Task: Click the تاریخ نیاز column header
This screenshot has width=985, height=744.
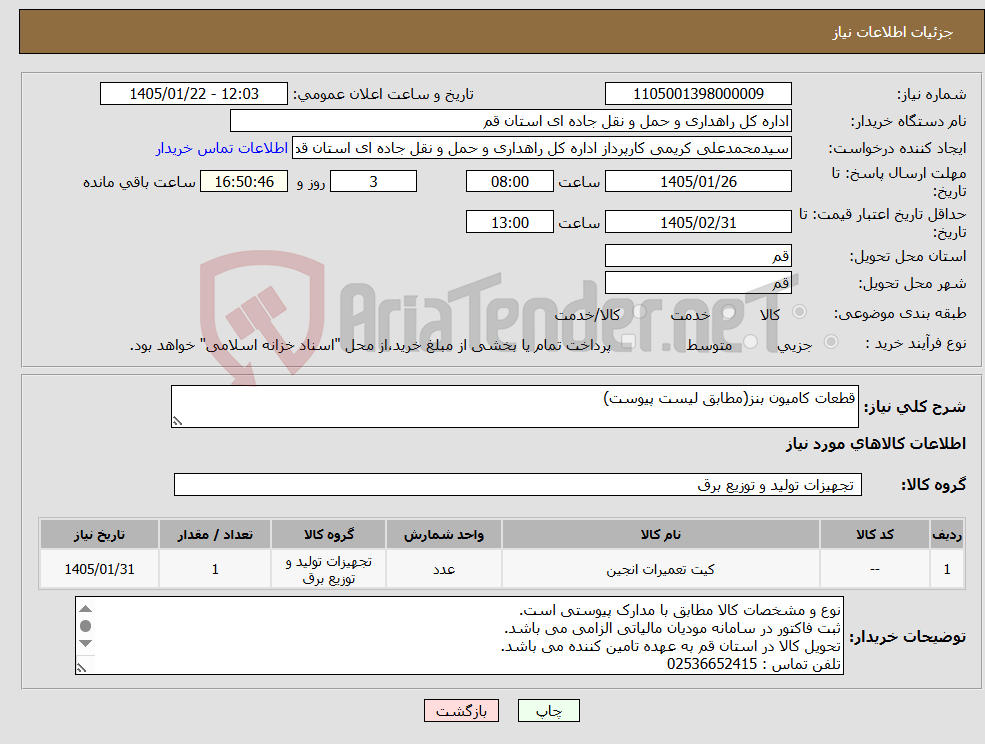Action: 99,534
